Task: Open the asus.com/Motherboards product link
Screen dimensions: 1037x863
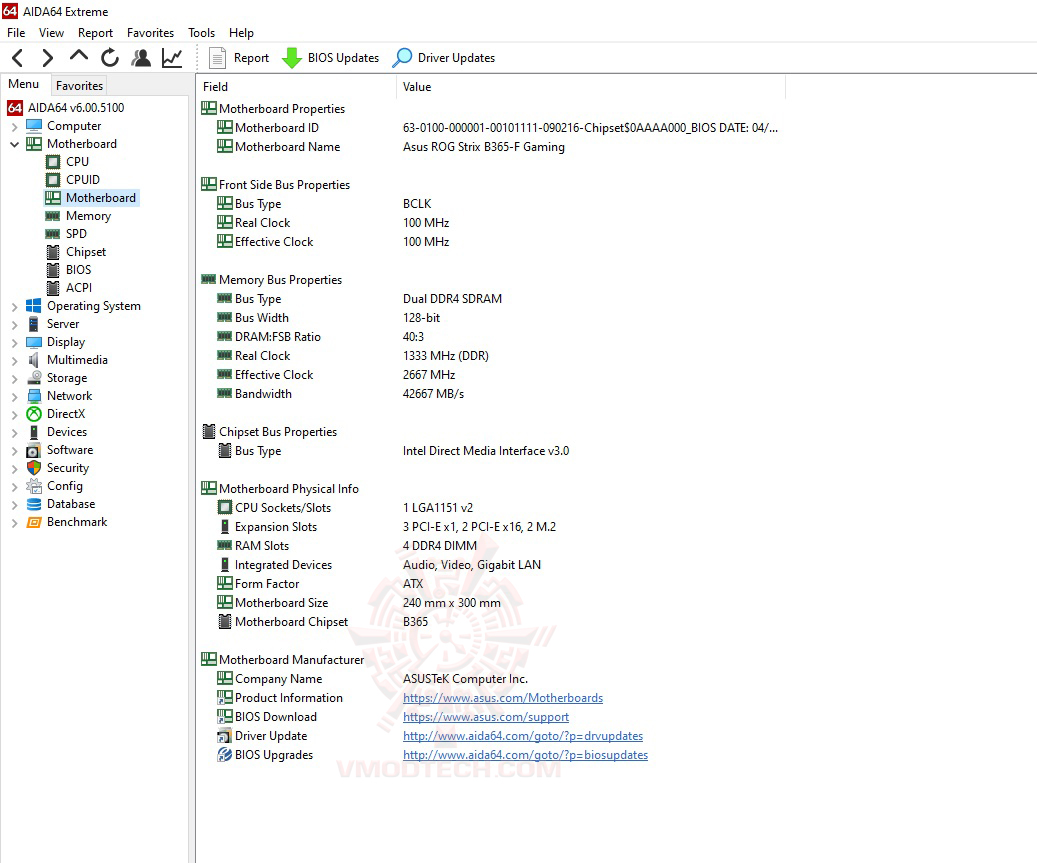Action: pyautogui.click(x=503, y=698)
